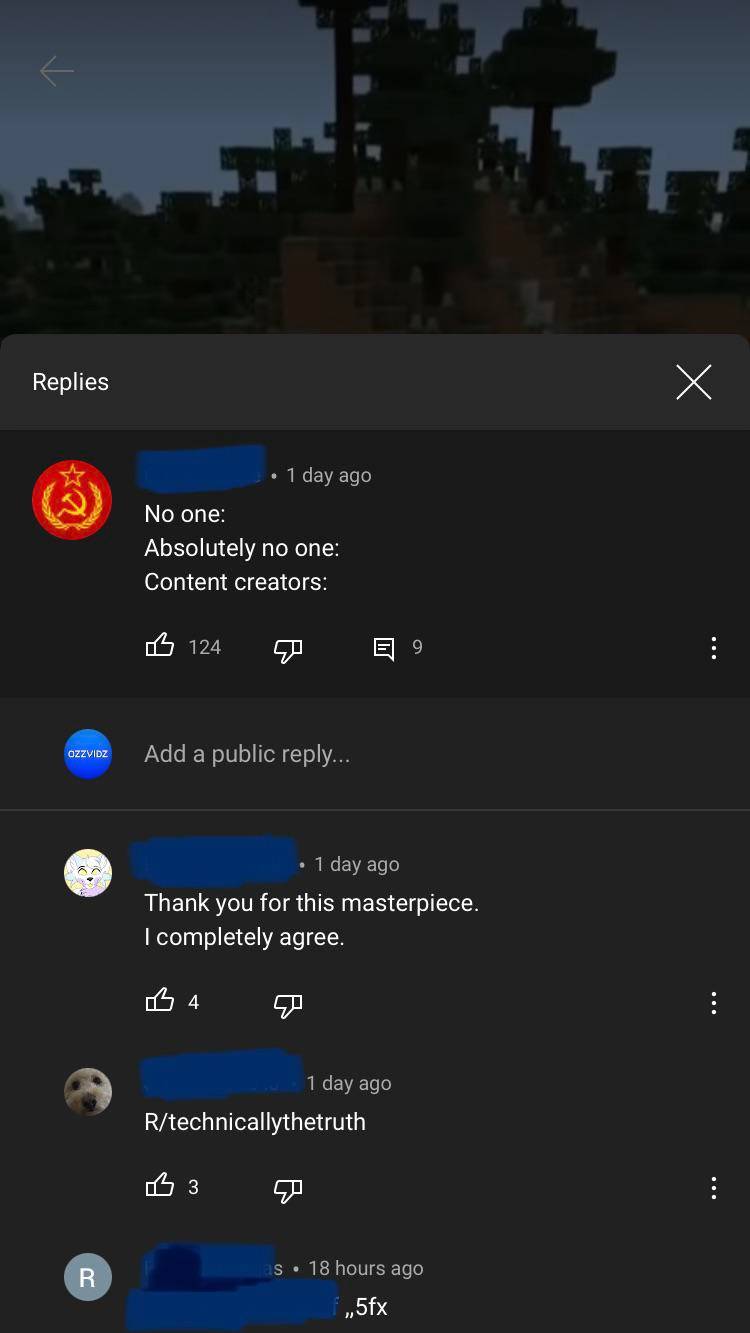Close the Replies panel
Screen dimensions: 750x1333
point(693,382)
